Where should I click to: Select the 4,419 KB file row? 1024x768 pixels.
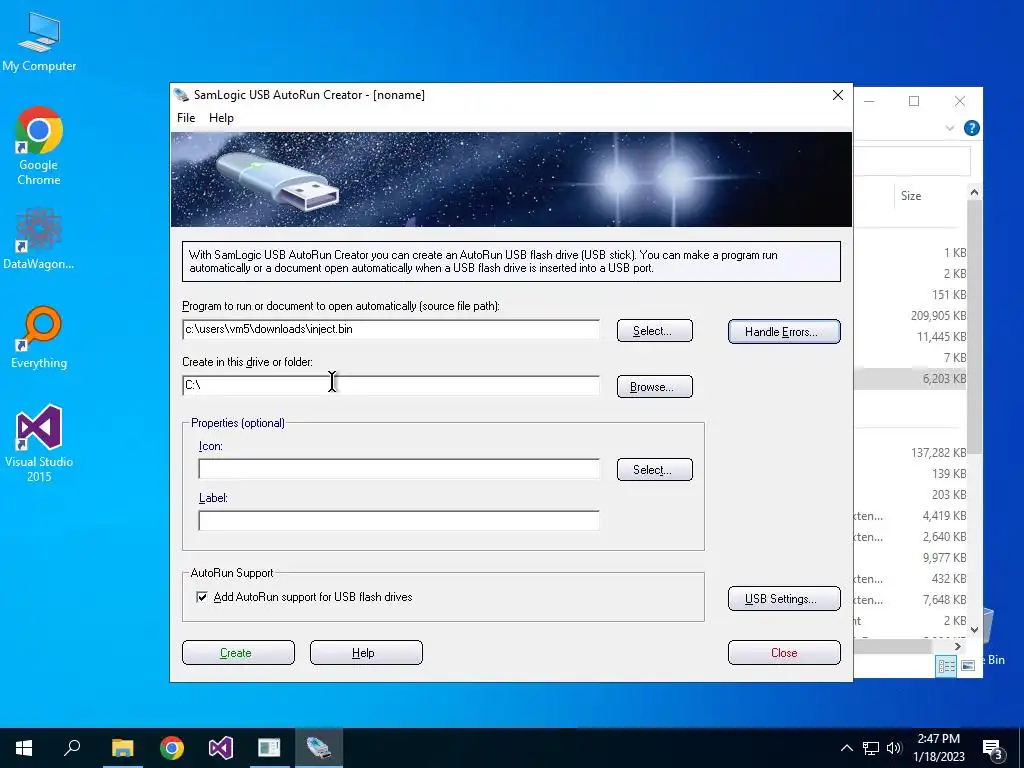click(x=910, y=516)
